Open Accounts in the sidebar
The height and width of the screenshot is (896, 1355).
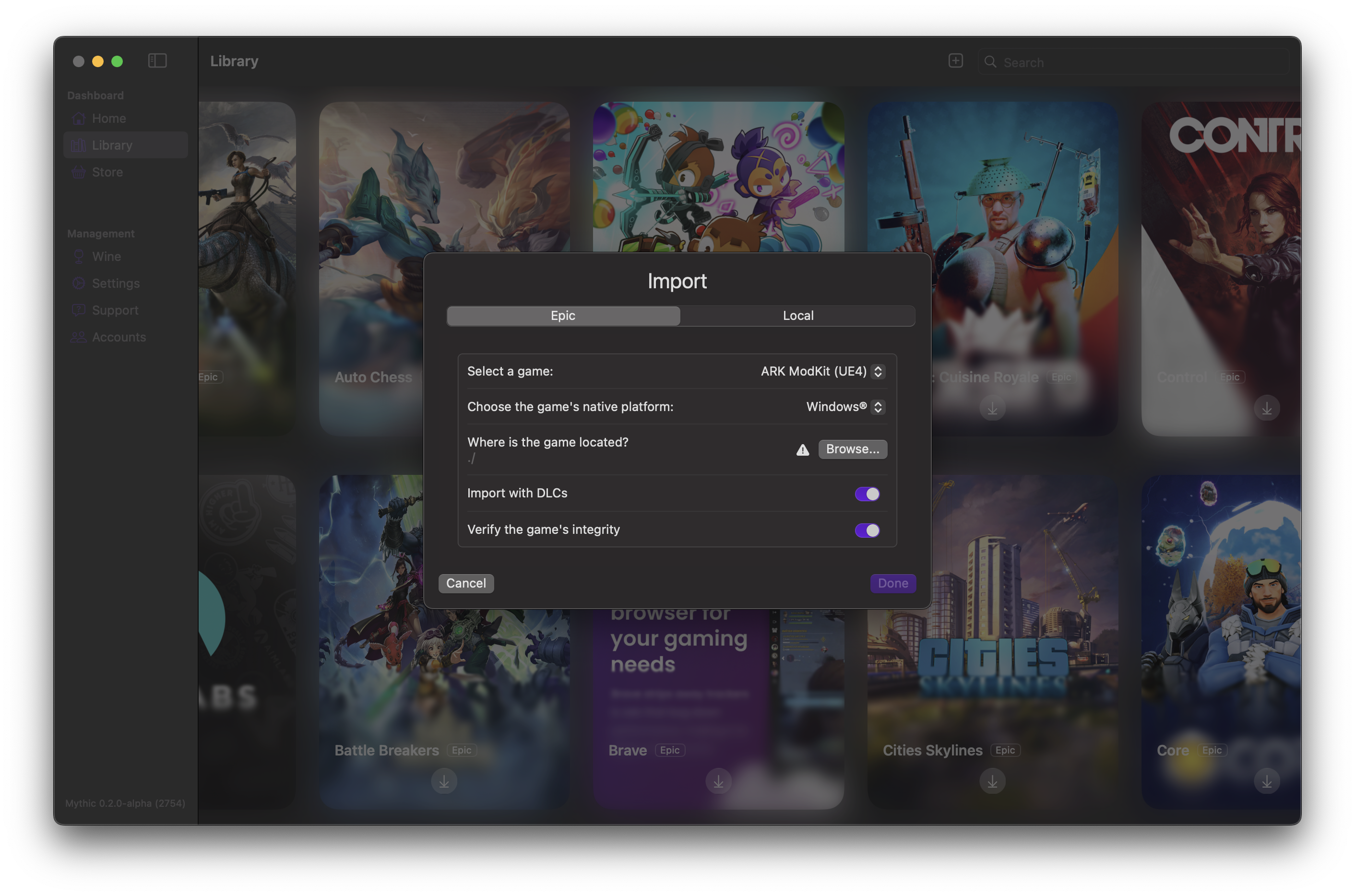click(125, 337)
